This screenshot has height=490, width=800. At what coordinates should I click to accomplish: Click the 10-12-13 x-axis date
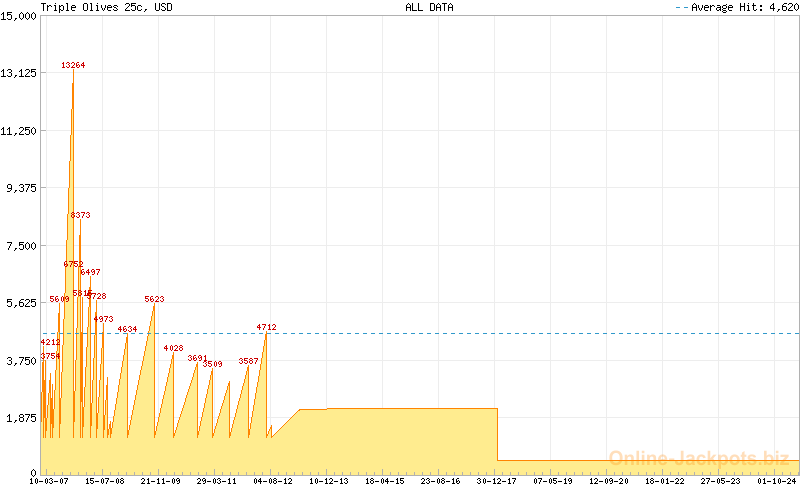[329, 481]
